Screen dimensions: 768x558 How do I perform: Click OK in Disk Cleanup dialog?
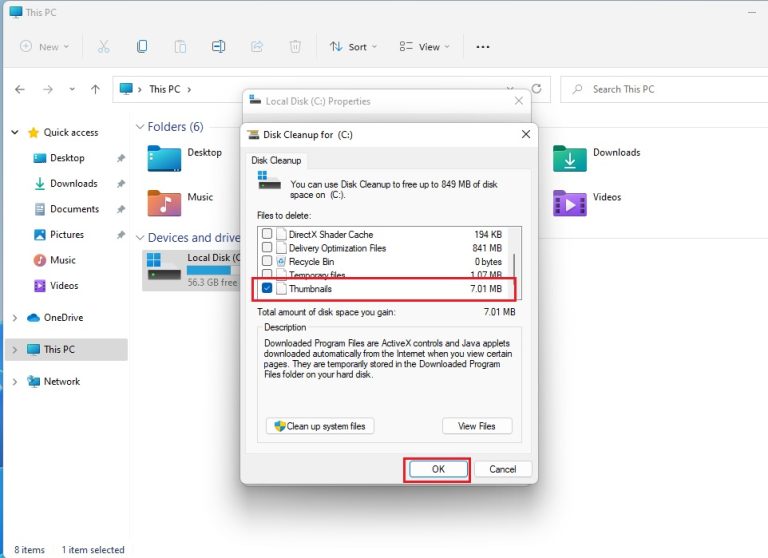click(x=438, y=469)
